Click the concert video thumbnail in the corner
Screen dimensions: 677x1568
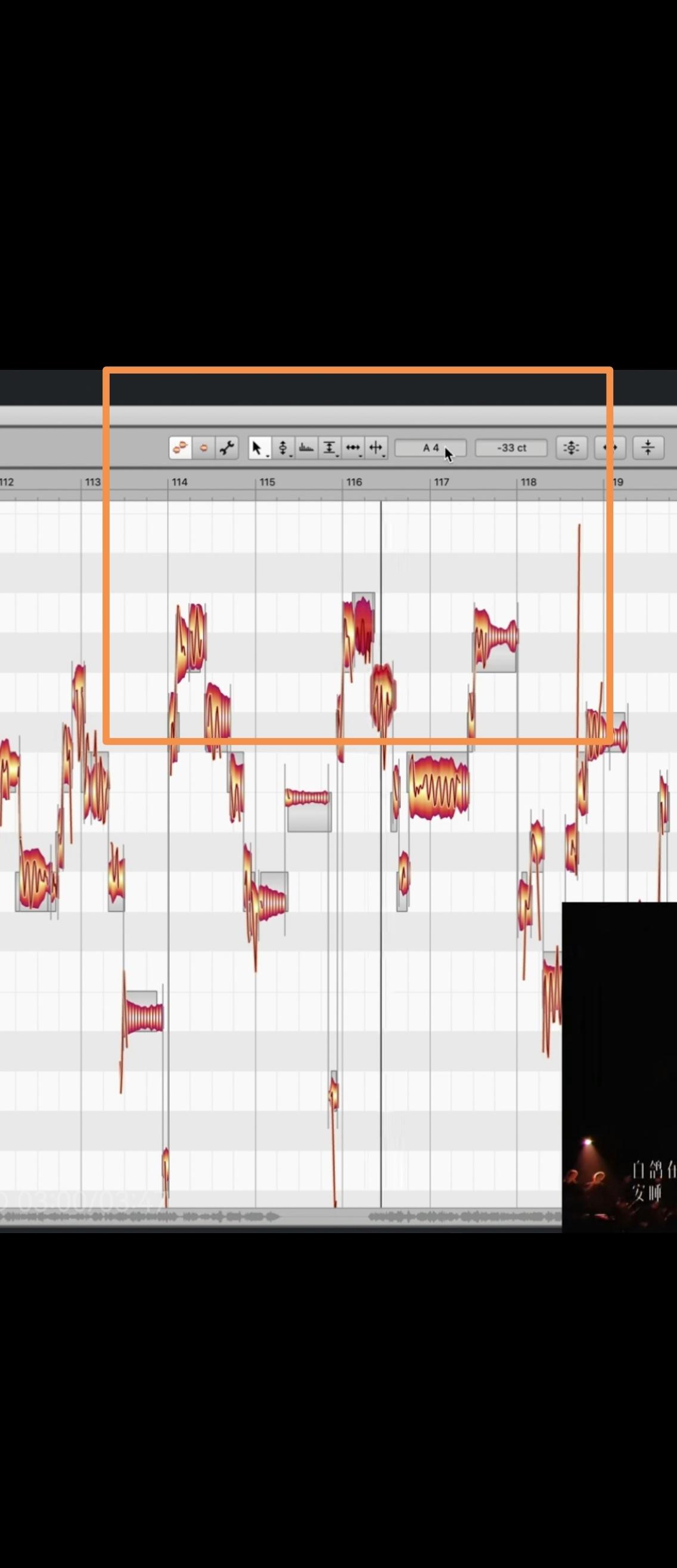coord(619,1069)
